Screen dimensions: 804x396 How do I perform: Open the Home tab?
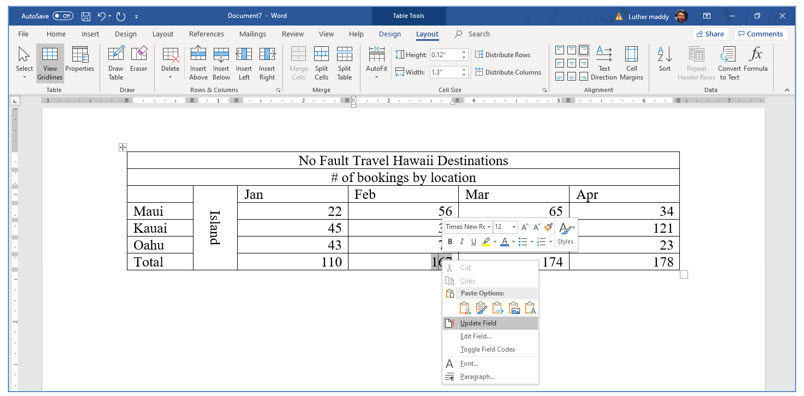[56, 34]
